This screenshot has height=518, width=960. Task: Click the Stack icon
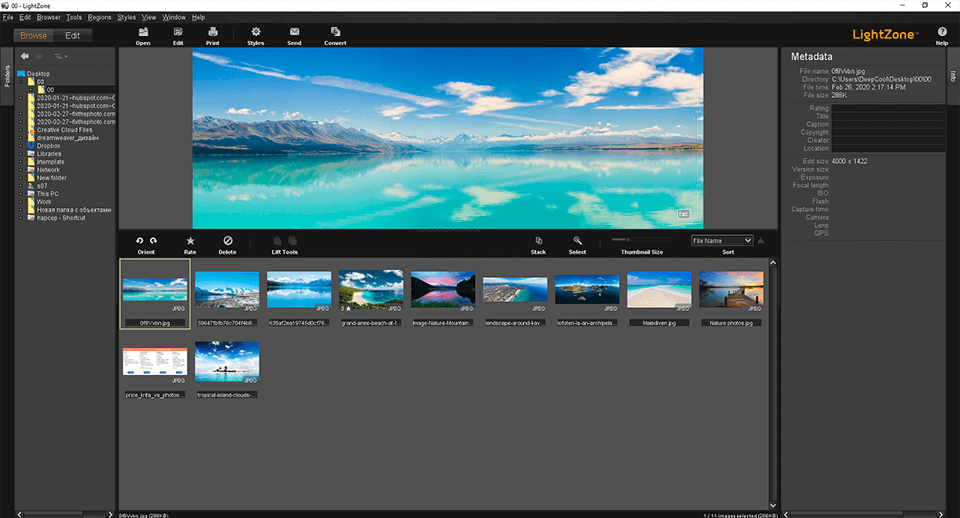[539, 241]
